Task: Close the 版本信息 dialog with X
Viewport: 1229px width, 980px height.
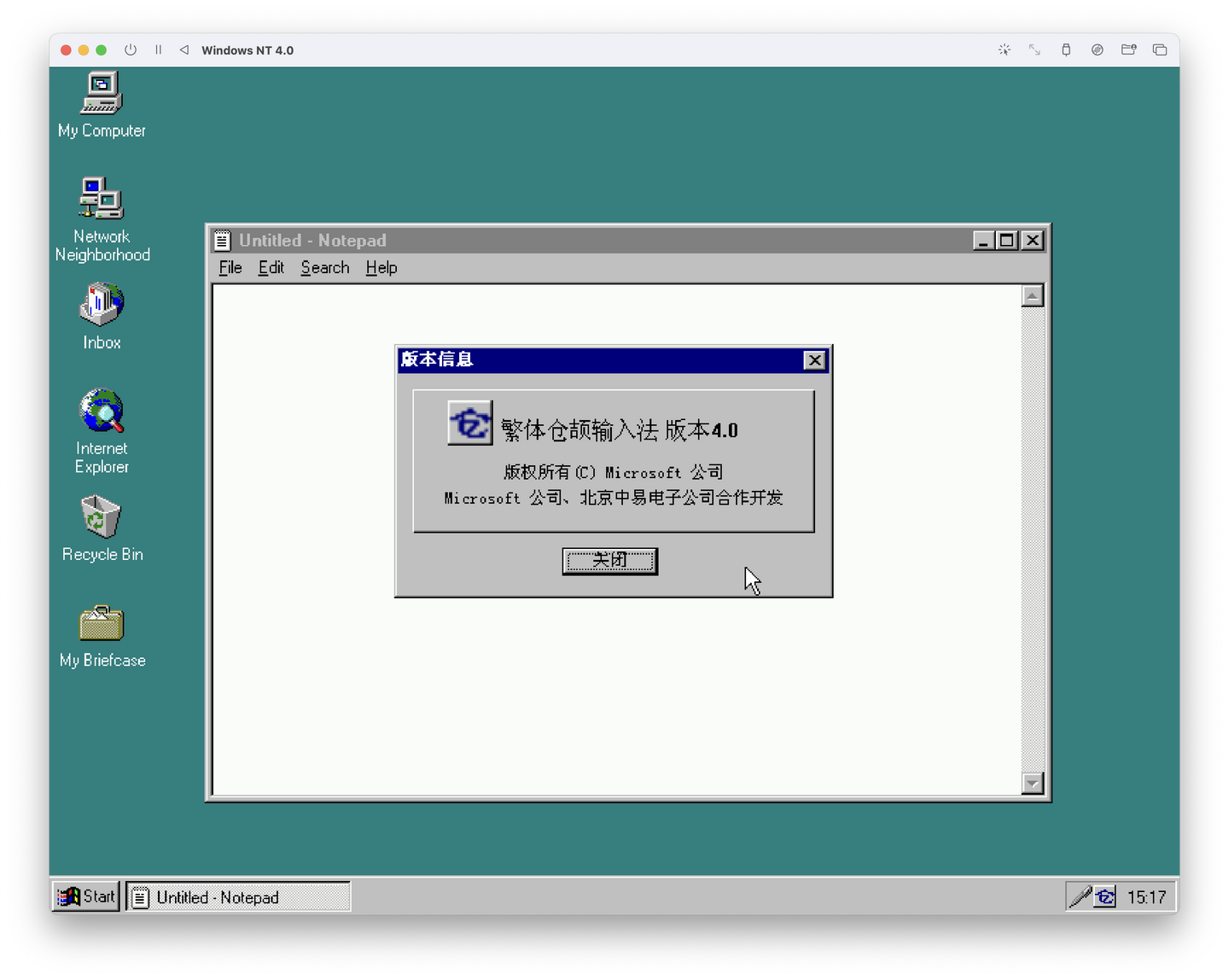Action: (815, 360)
